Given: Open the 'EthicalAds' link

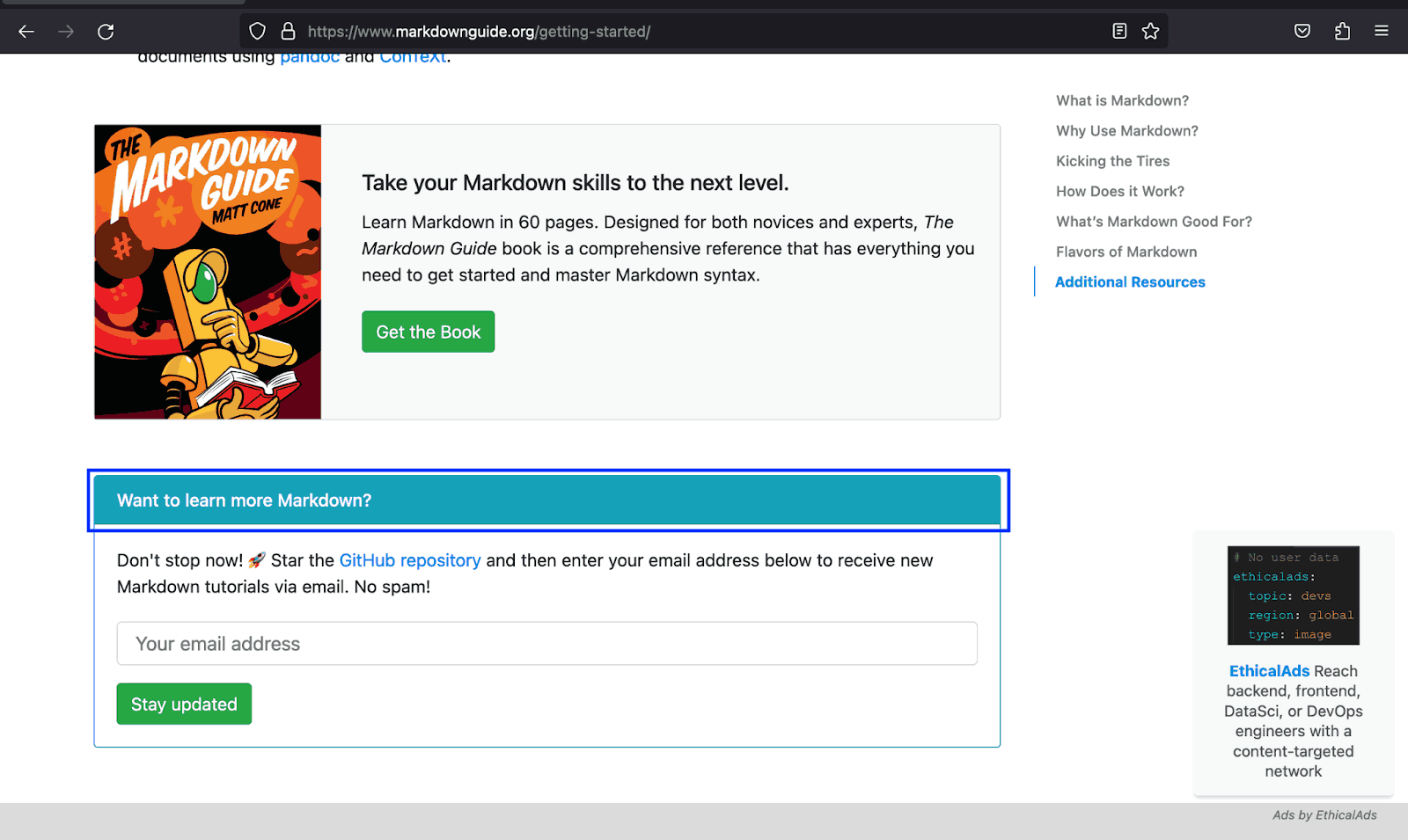Looking at the screenshot, I should click(1268, 670).
